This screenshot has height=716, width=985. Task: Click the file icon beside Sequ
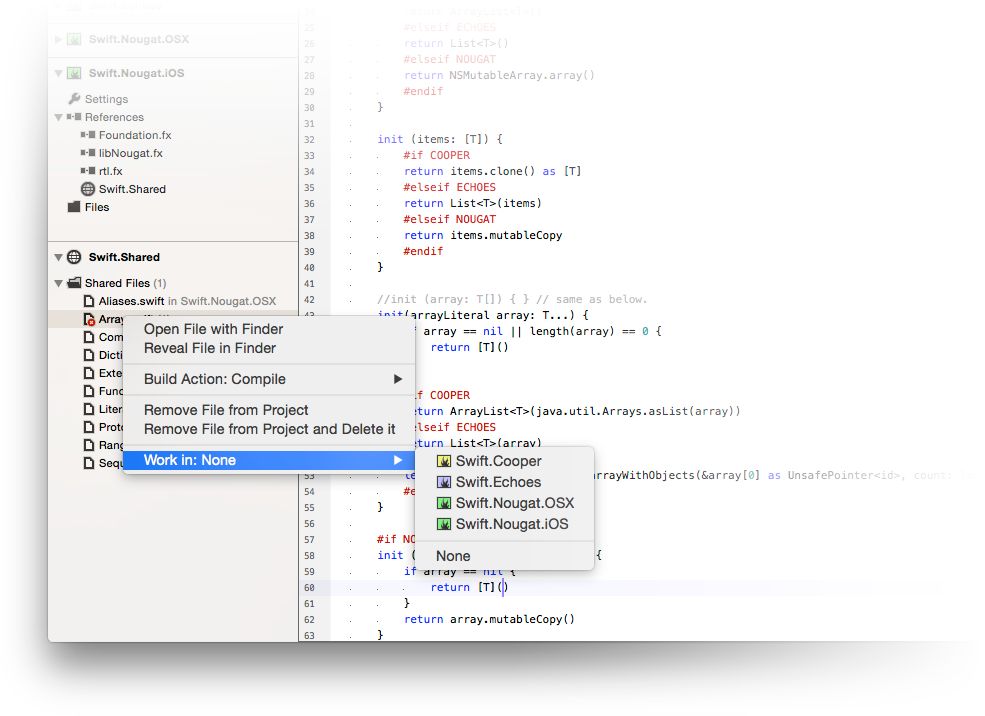click(x=89, y=463)
